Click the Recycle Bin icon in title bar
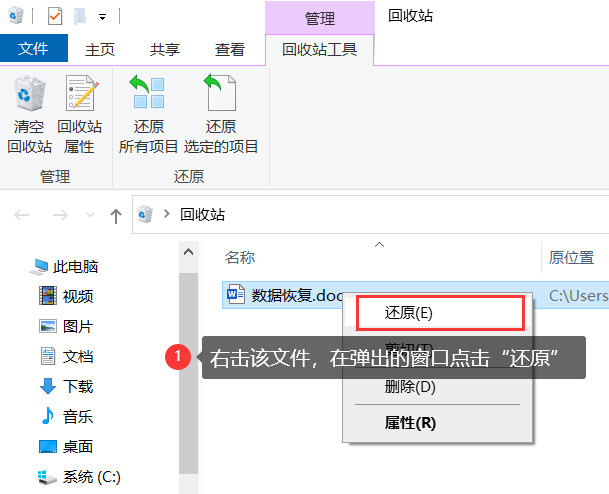 pos(16,16)
